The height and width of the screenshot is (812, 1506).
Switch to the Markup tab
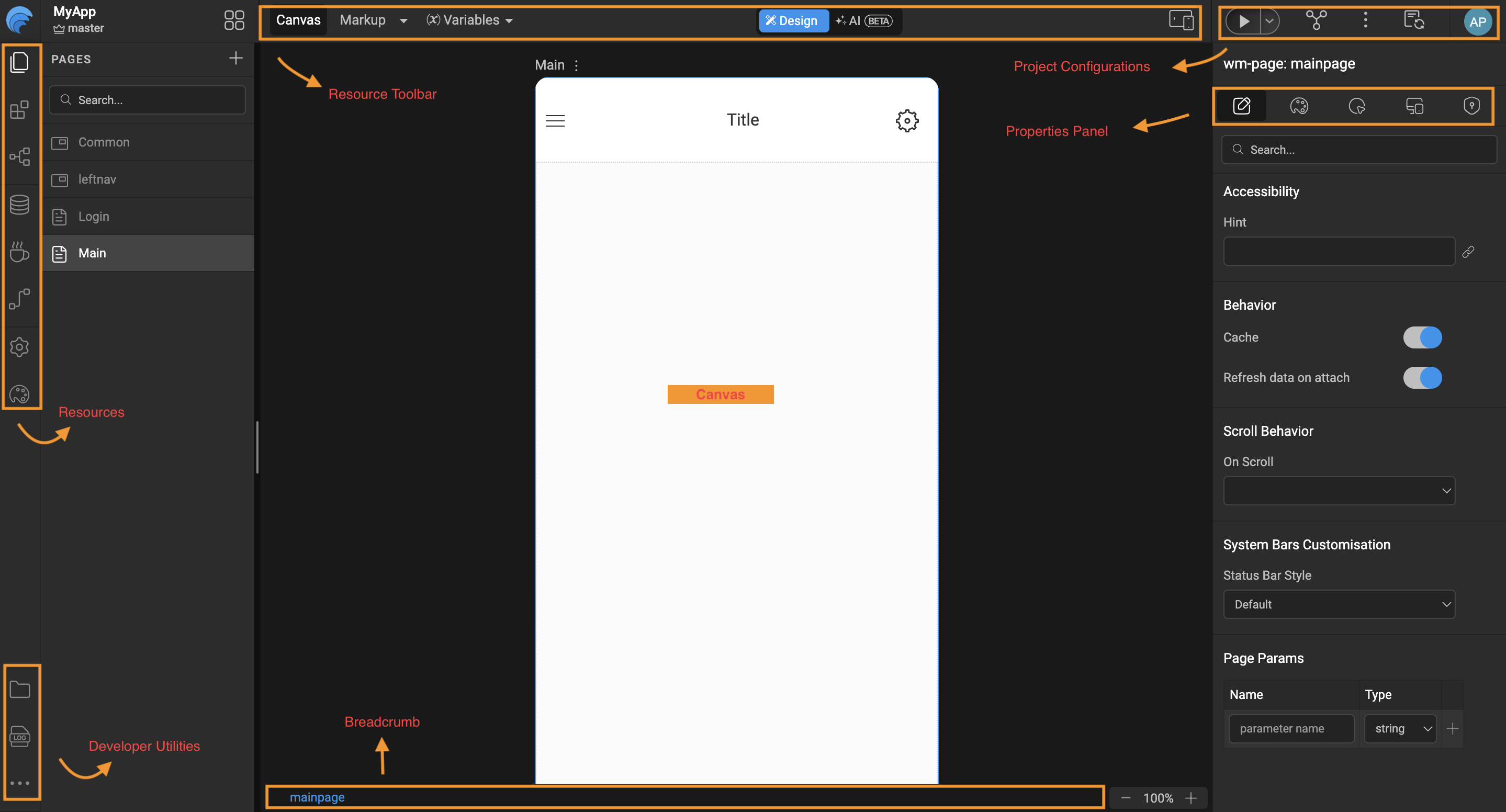[363, 20]
